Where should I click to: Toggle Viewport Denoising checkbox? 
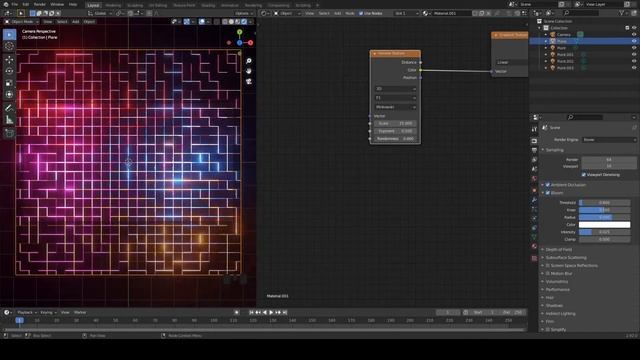[x=584, y=175]
